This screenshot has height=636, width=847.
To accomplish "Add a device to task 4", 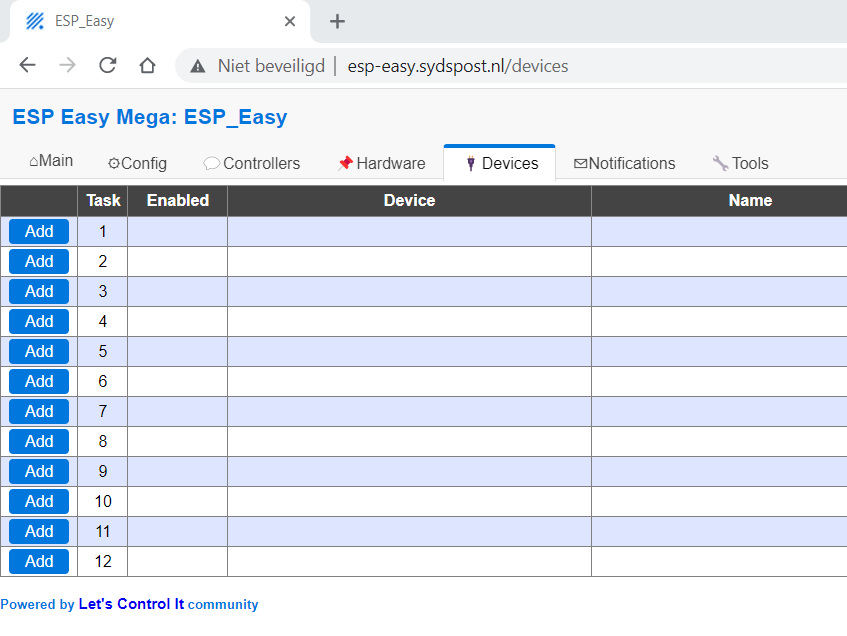I will point(39,322).
